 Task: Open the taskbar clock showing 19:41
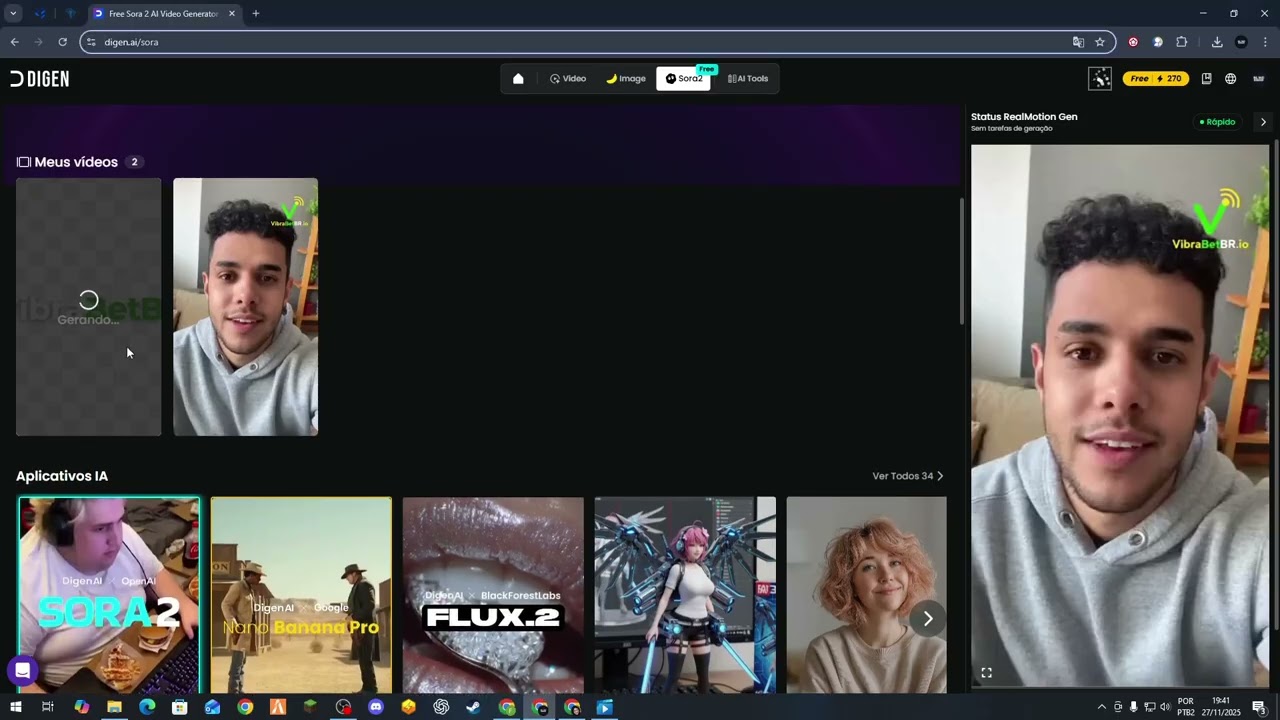1221,707
